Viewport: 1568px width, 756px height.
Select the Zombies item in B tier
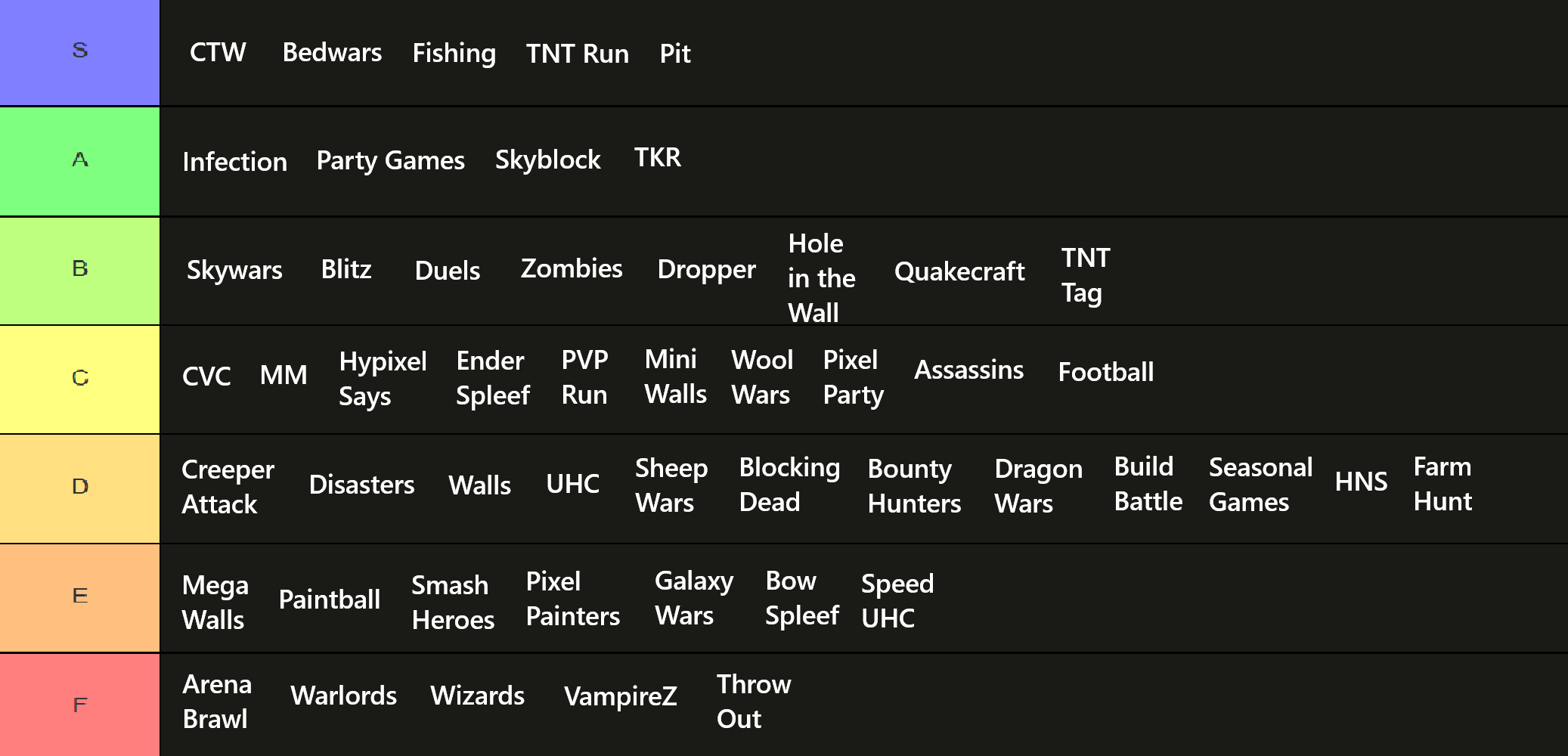(572, 269)
